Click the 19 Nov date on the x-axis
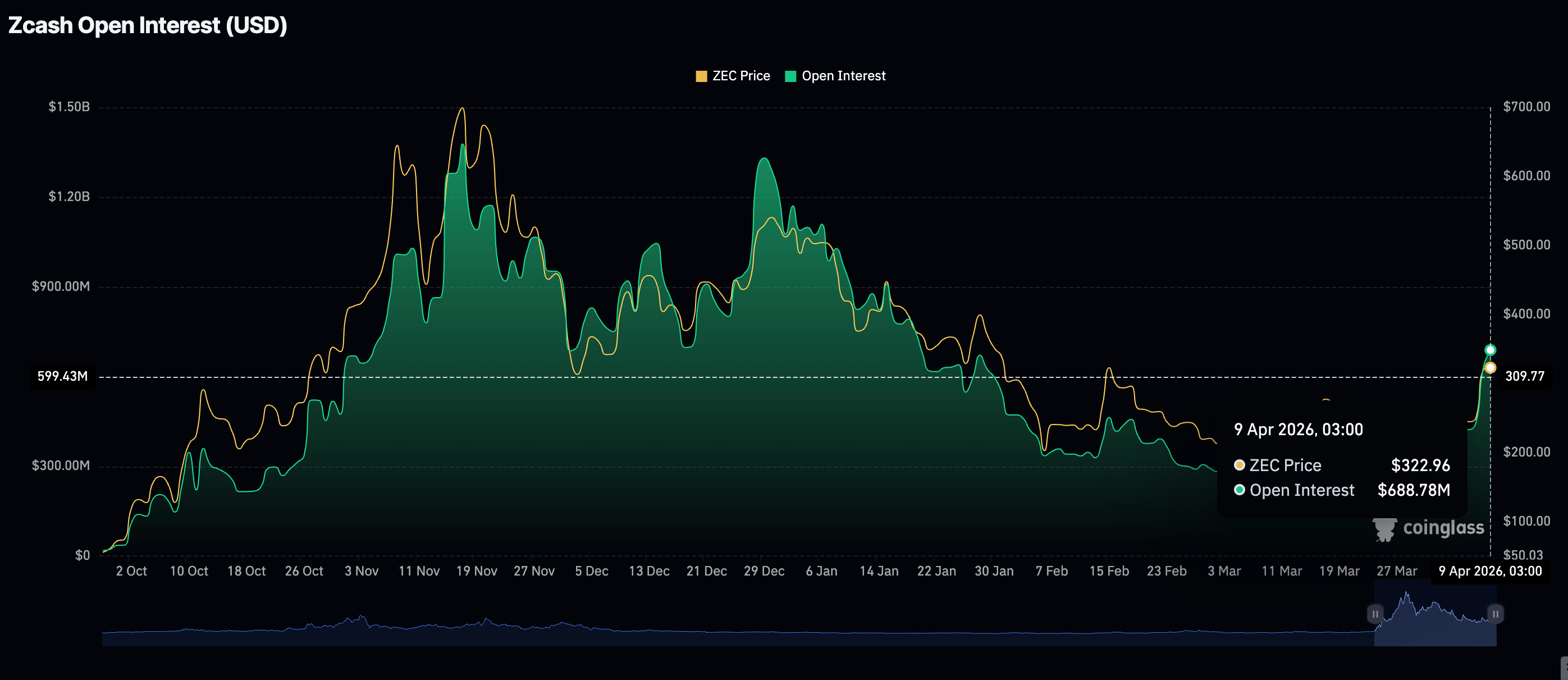 click(x=476, y=571)
